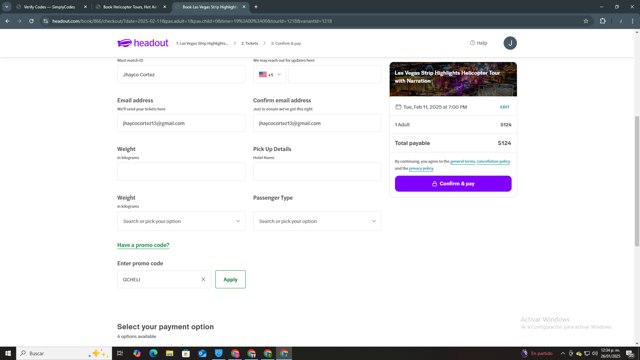Bookmark this page with star icon
Image resolution: width=640 pixels, height=360 pixels.
pos(586,21)
